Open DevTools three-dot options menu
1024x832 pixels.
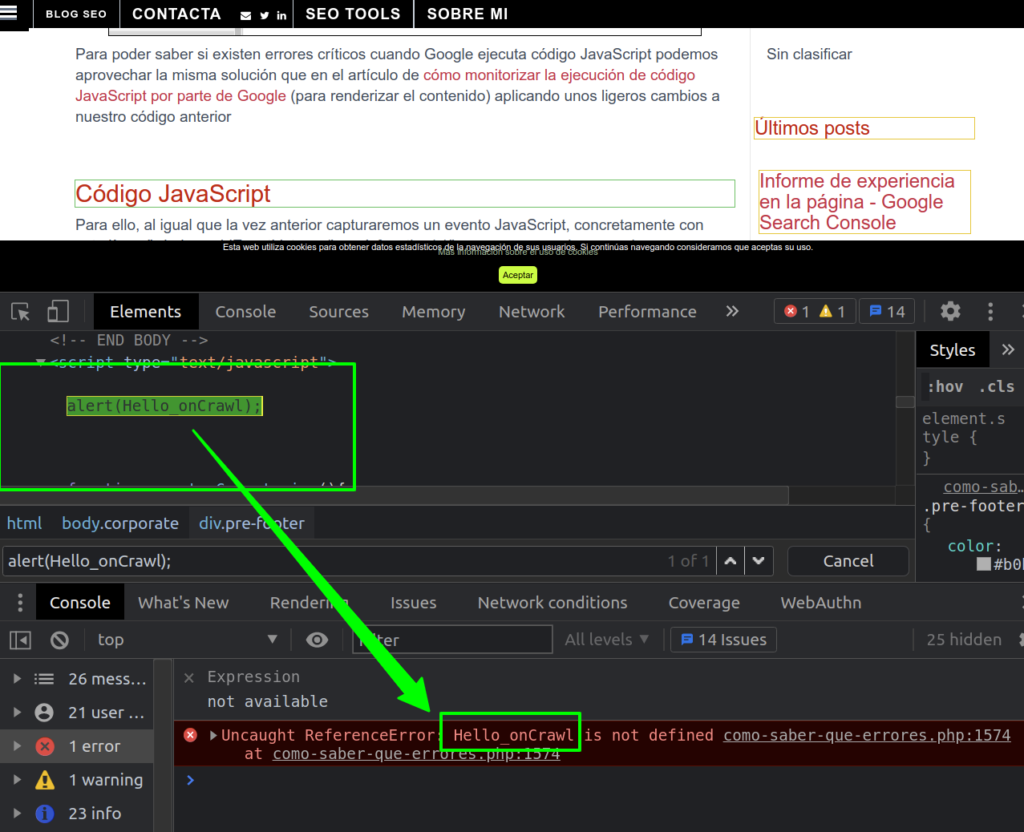coord(990,311)
